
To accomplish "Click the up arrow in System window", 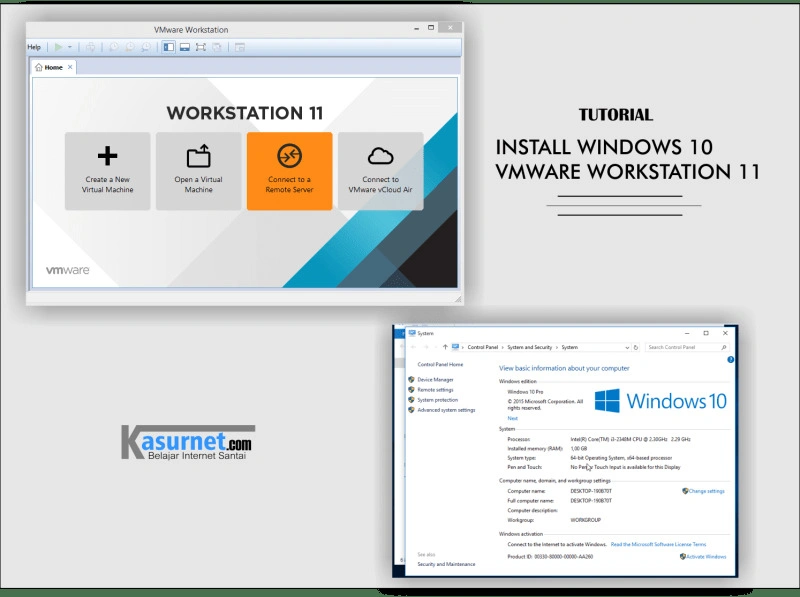I will [x=445, y=347].
